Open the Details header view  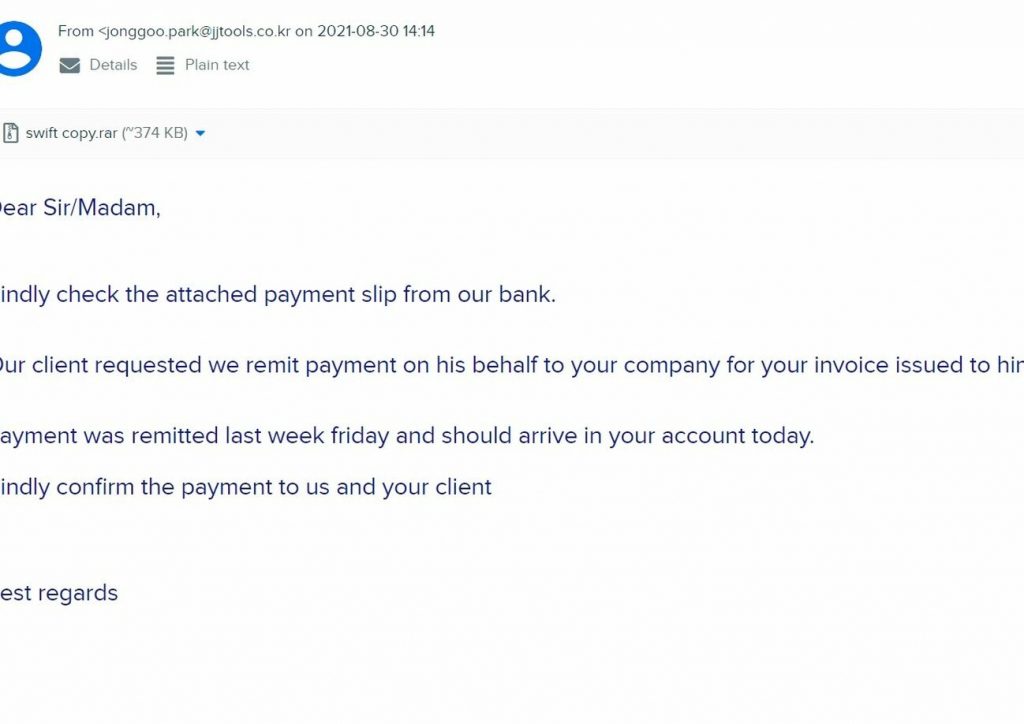click(113, 65)
